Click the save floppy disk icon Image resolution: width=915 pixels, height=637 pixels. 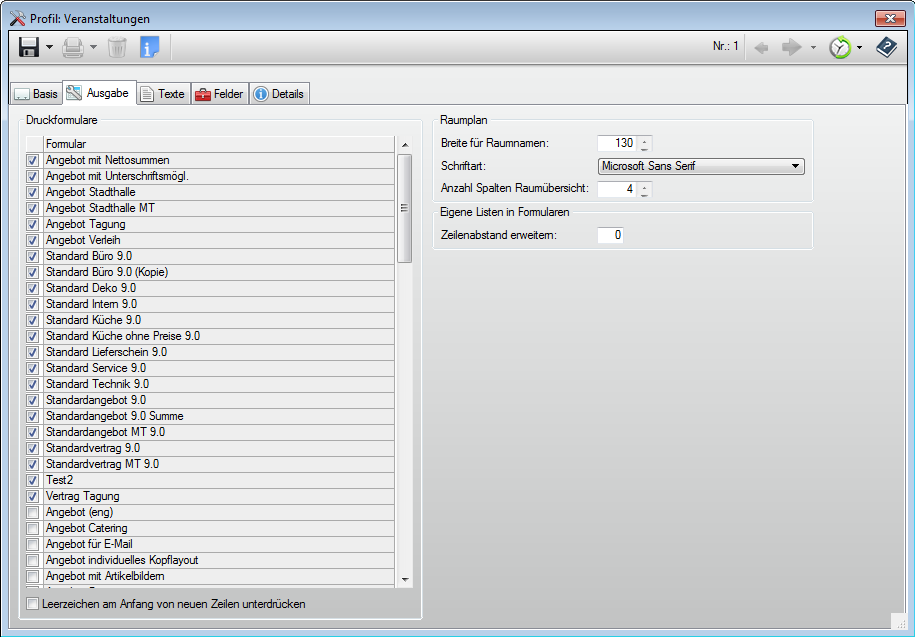coord(29,47)
